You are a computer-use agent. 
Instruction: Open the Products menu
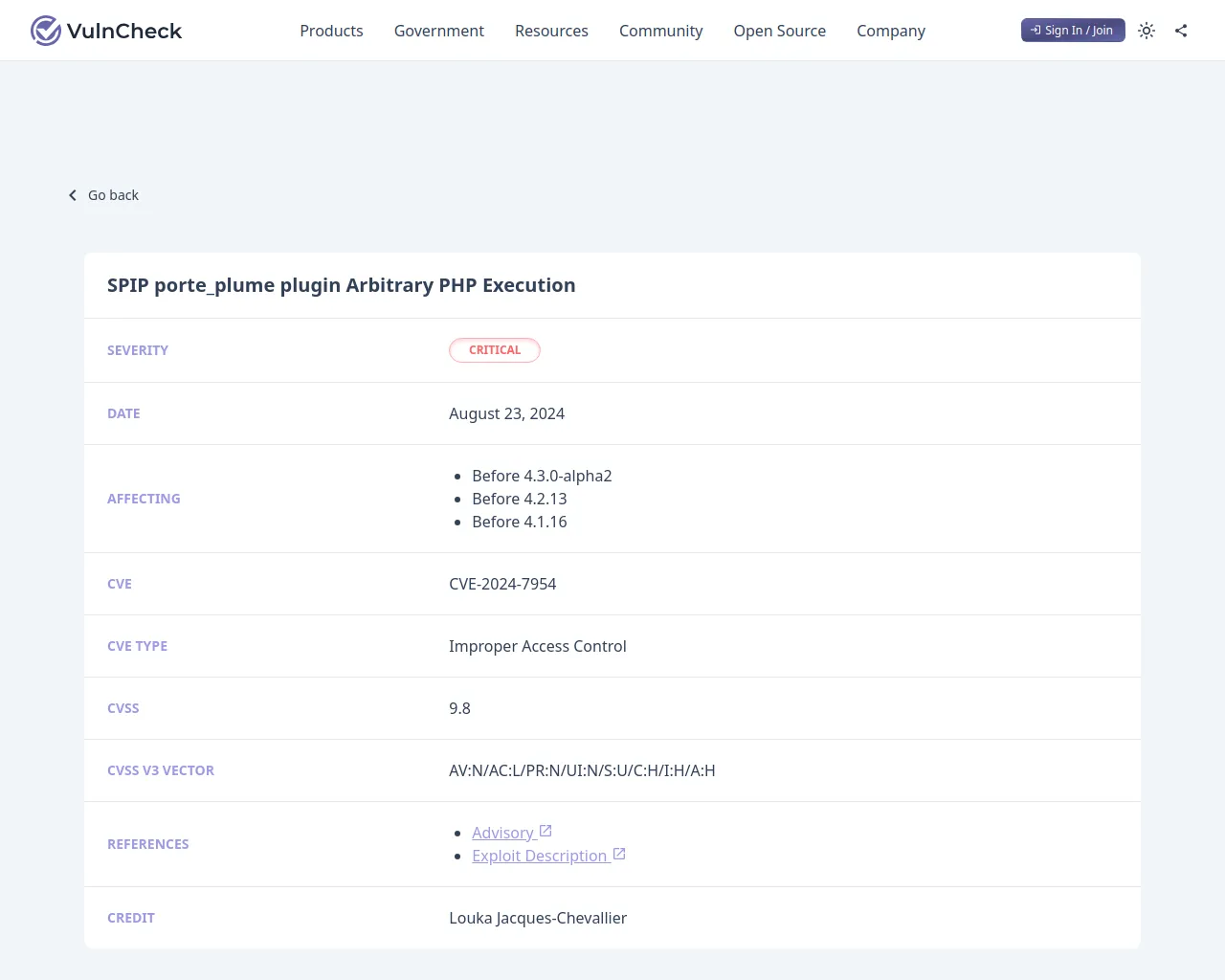click(x=331, y=31)
